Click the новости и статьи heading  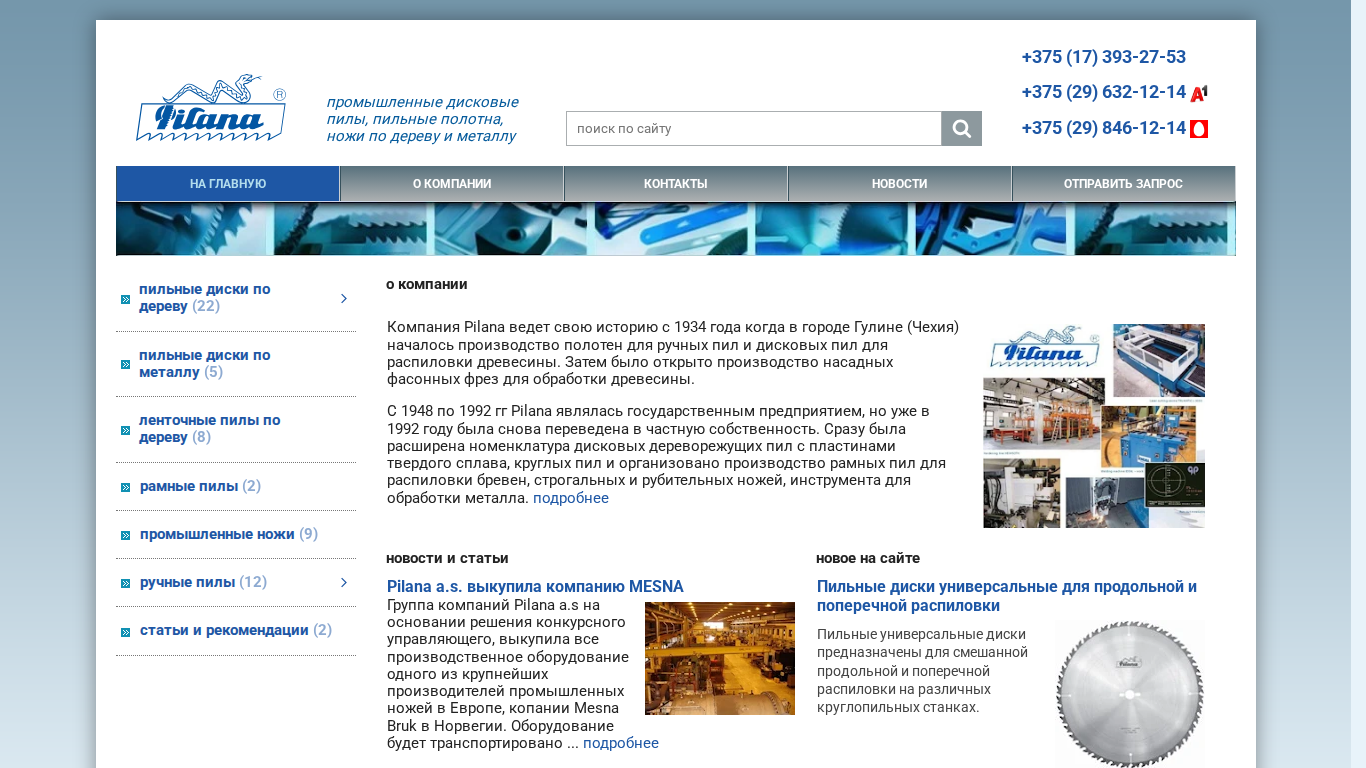[x=447, y=558]
